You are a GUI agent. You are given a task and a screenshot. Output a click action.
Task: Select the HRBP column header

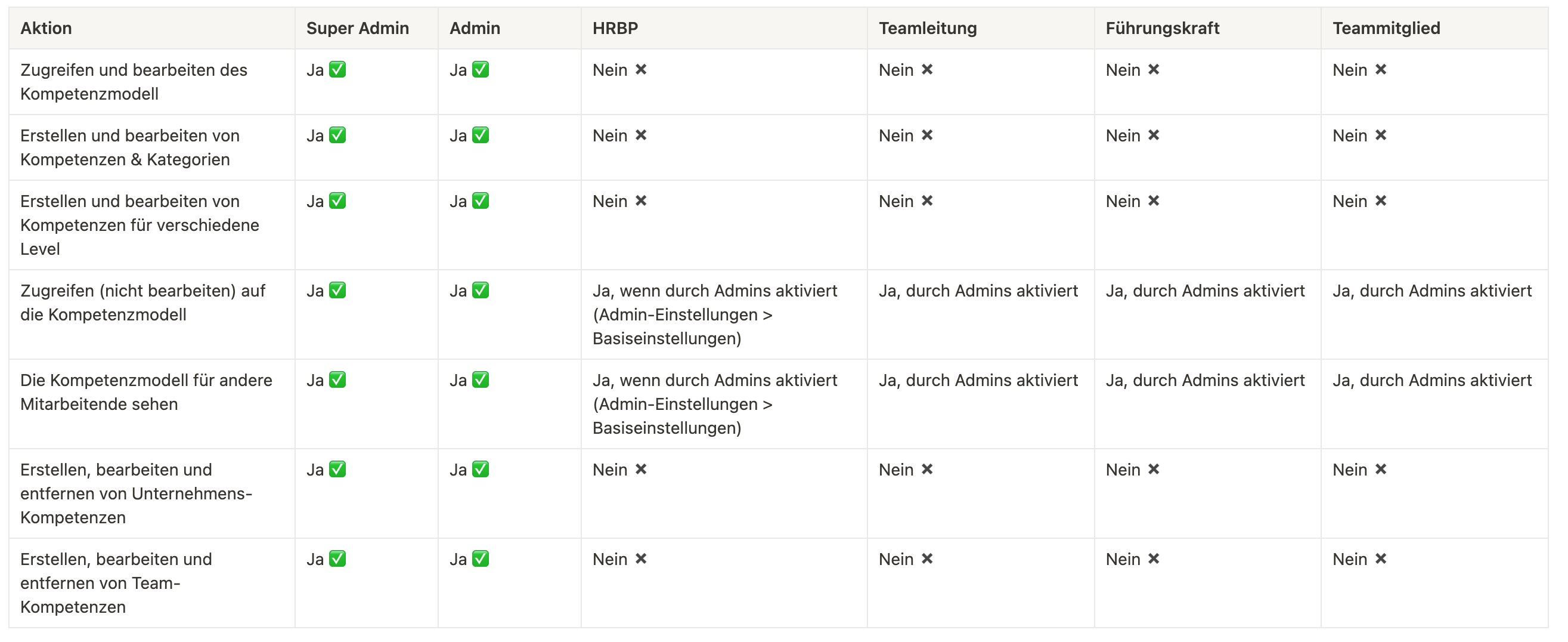click(x=615, y=28)
